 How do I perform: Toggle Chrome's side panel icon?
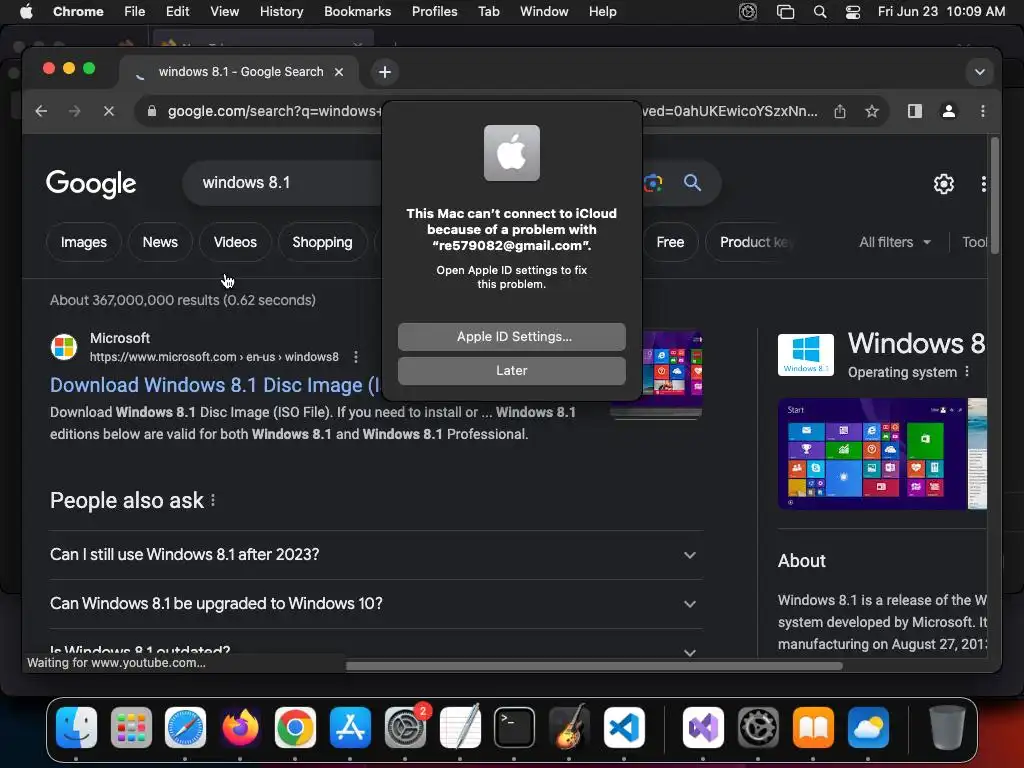915,111
